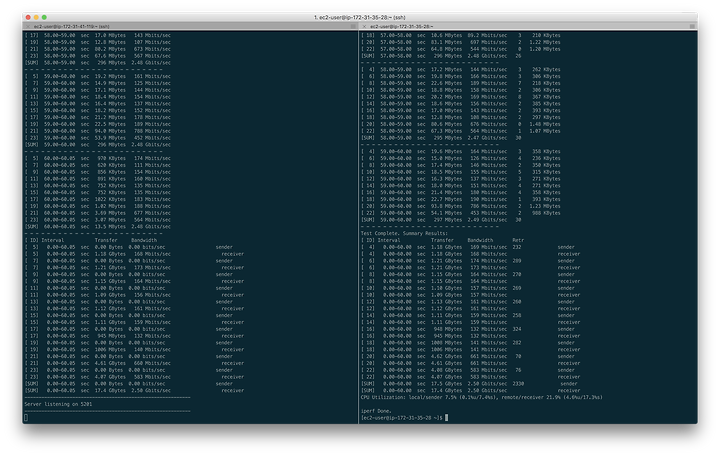
Task: Click the left pane title ec2-user@ip-172-31-41-119
Action: click(x=72, y=27)
